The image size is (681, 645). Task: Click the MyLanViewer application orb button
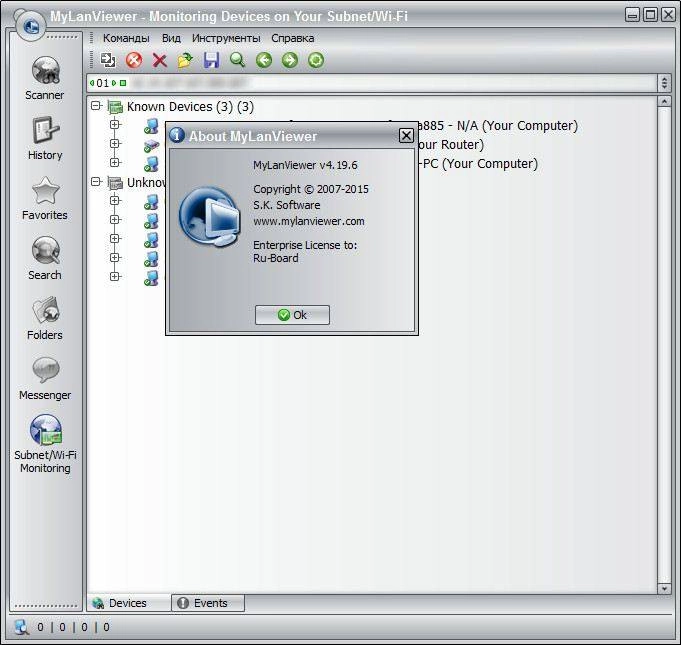pos(30,26)
